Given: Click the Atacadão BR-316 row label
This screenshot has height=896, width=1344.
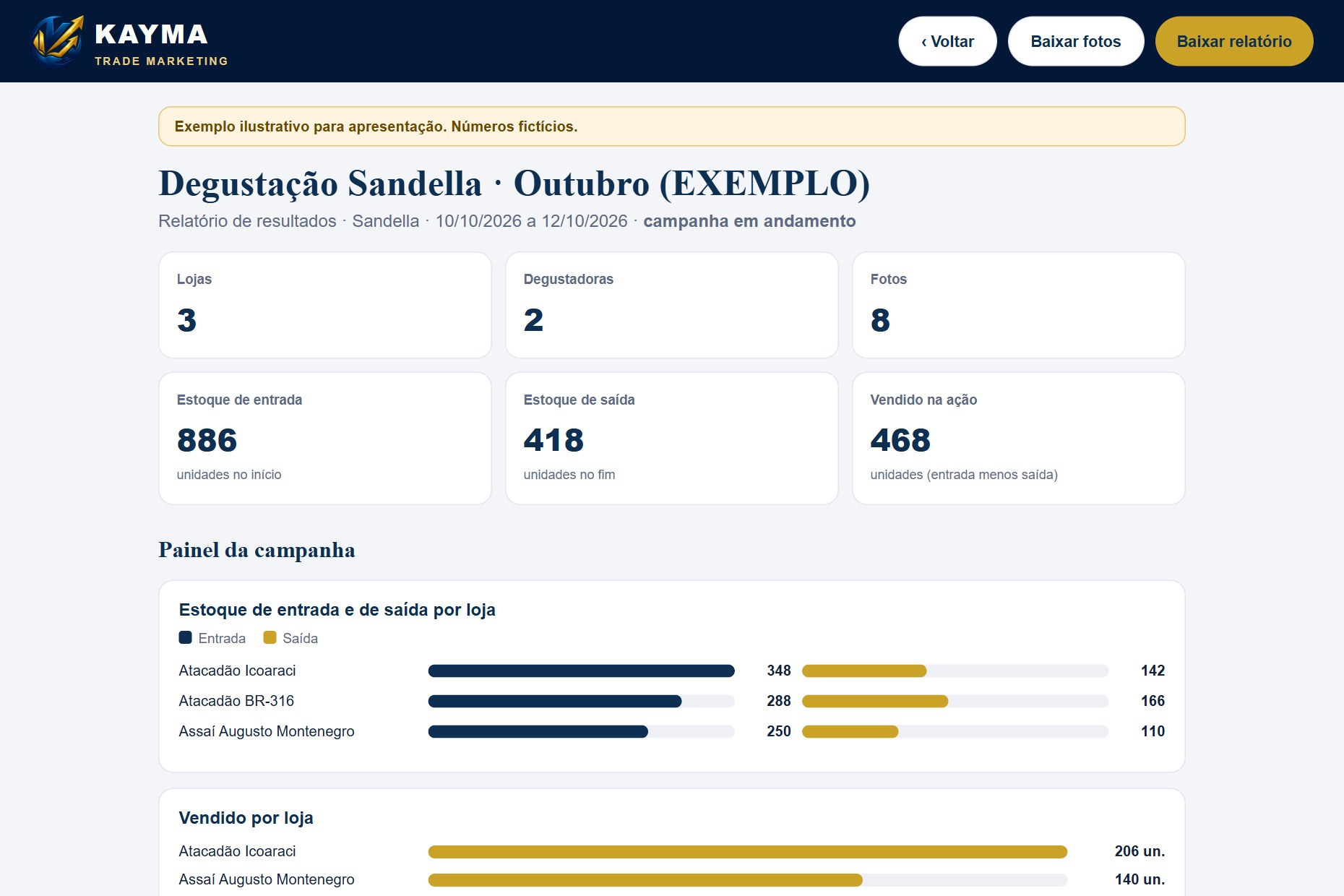Looking at the screenshot, I should coord(236,701).
